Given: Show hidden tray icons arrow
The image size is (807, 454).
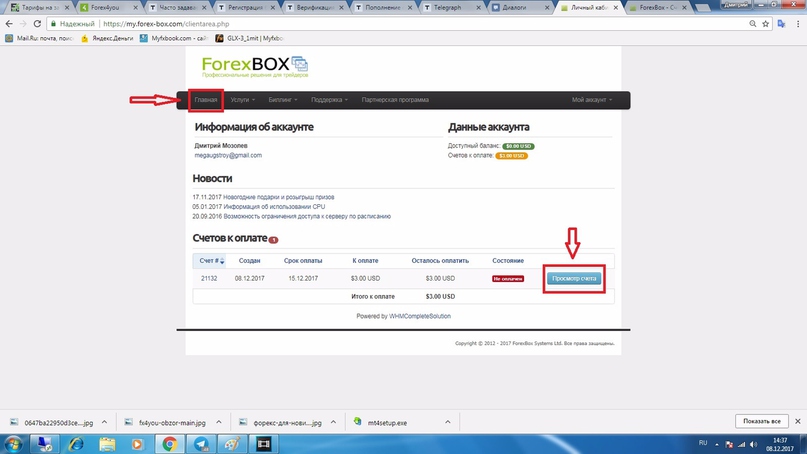Looking at the screenshot, I should coord(717,444).
